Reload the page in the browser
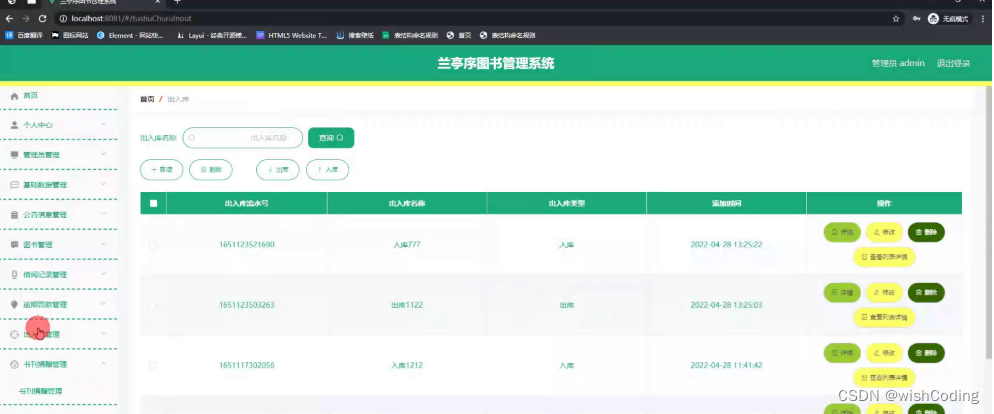This screenshot has width=994, height=414. 42,19
